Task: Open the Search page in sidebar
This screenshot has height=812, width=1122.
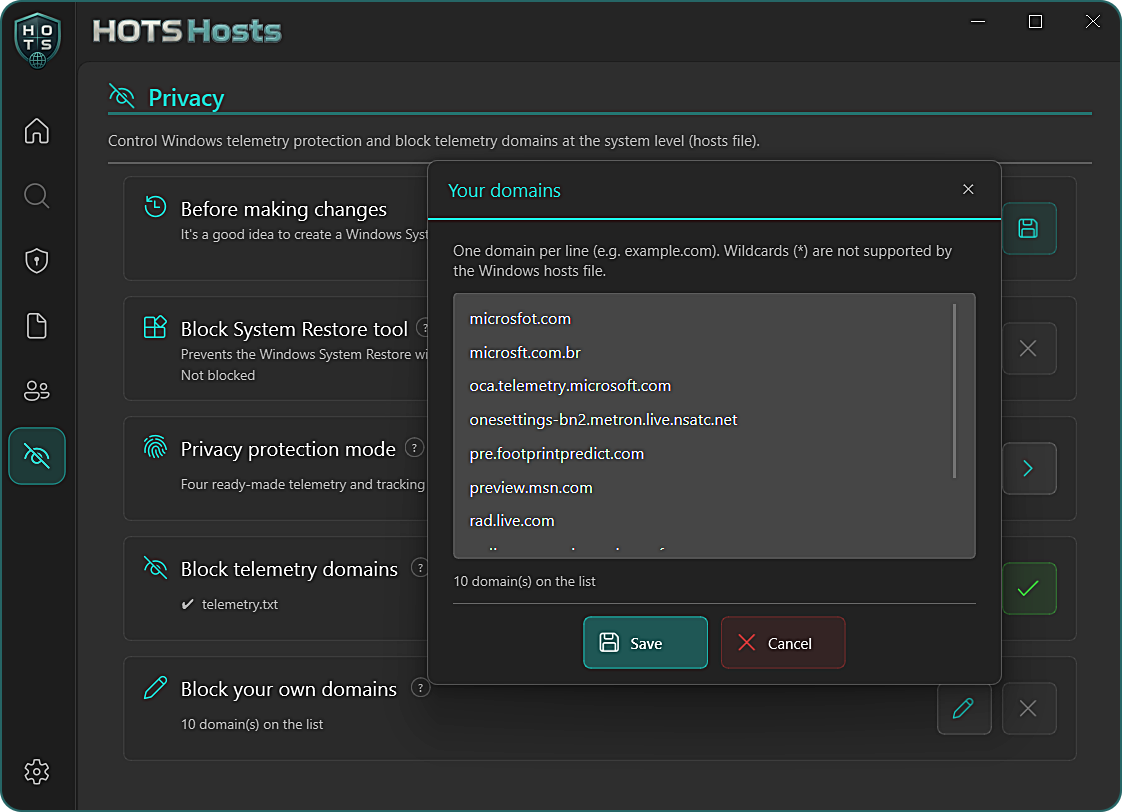Action: click(36, 195)
